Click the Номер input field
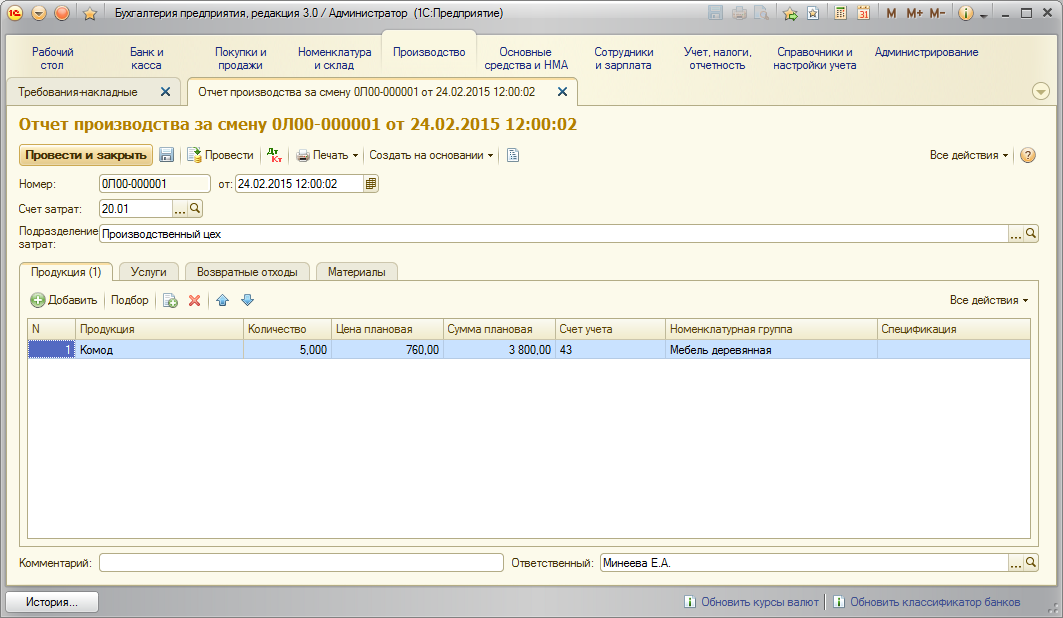 (155, 184)
